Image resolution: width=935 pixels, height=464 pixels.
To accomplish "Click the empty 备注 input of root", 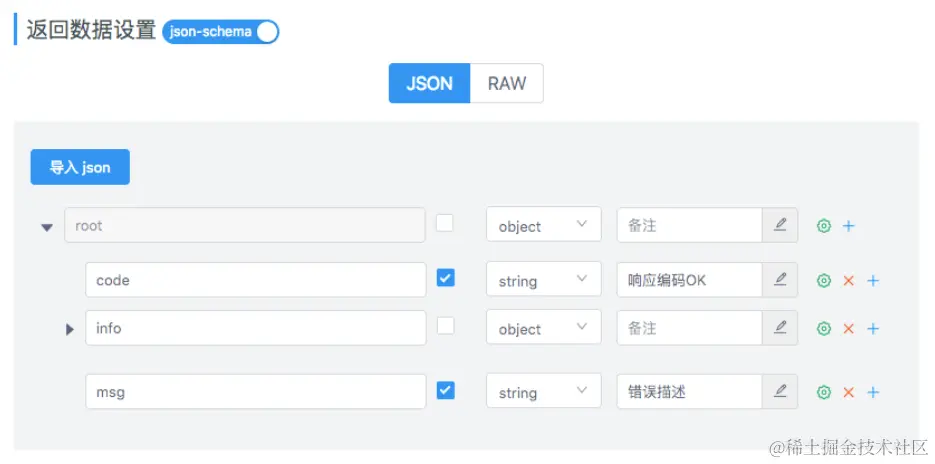I will (690, 225).
